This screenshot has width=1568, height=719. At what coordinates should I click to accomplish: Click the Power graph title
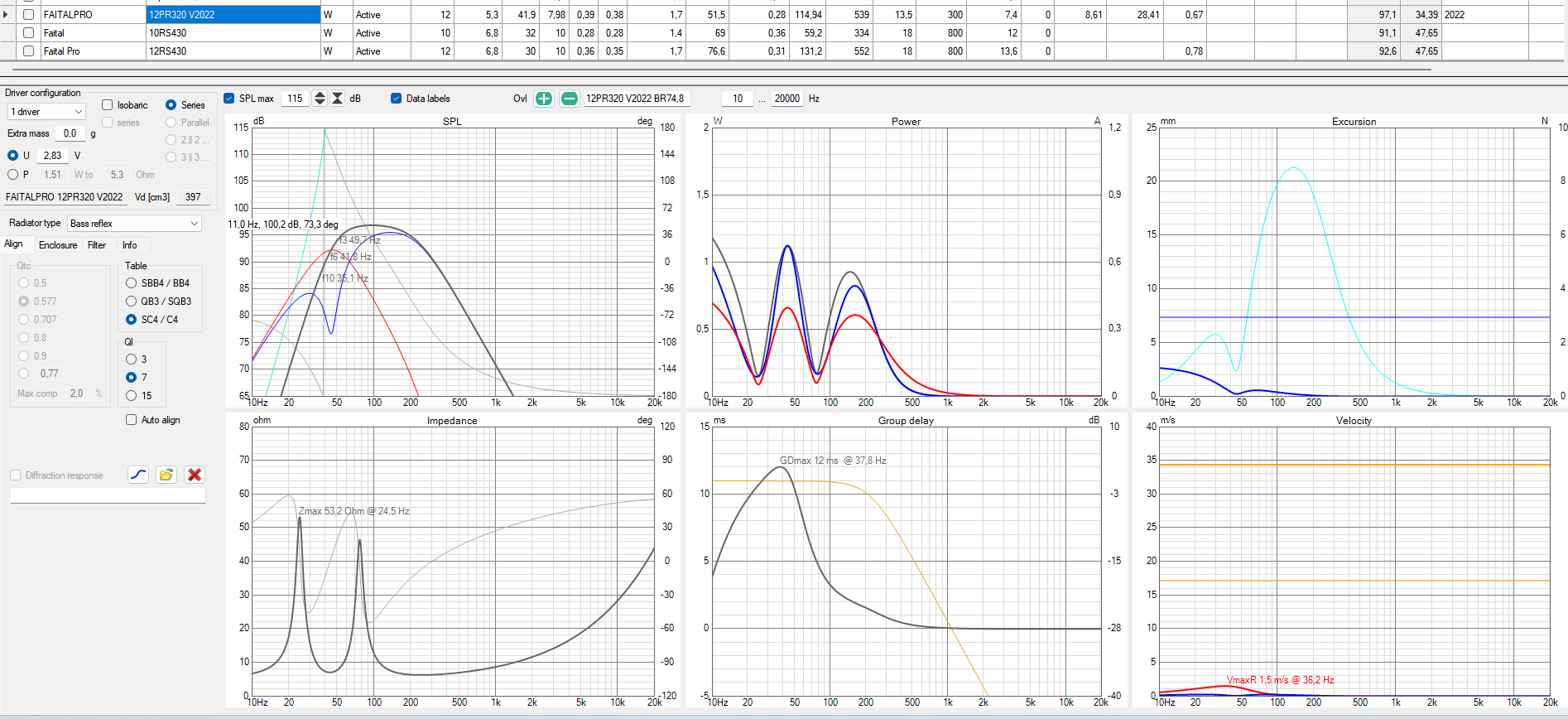[x=906, y=122]
